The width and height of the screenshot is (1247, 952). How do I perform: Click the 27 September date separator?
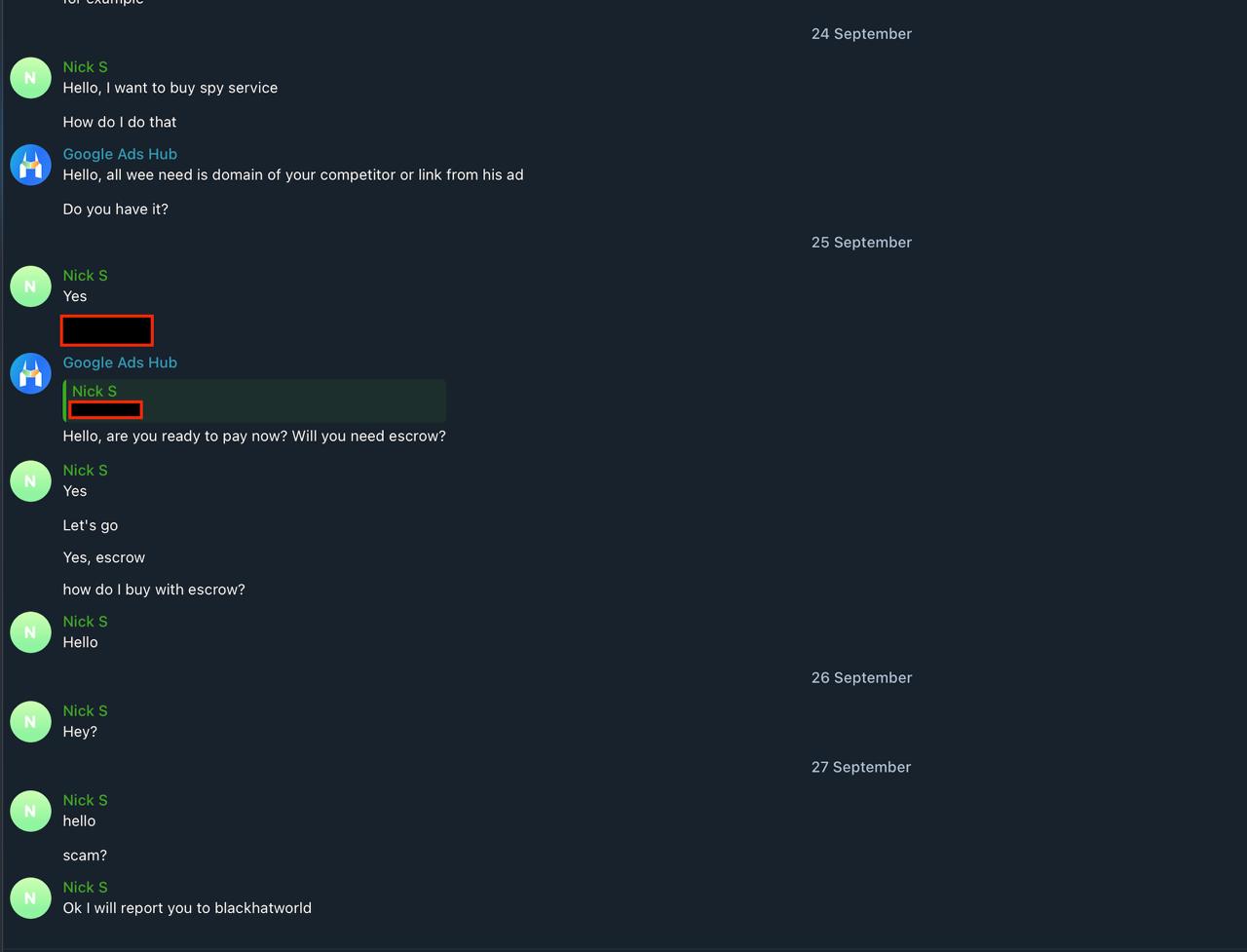[x=861, y=768]
